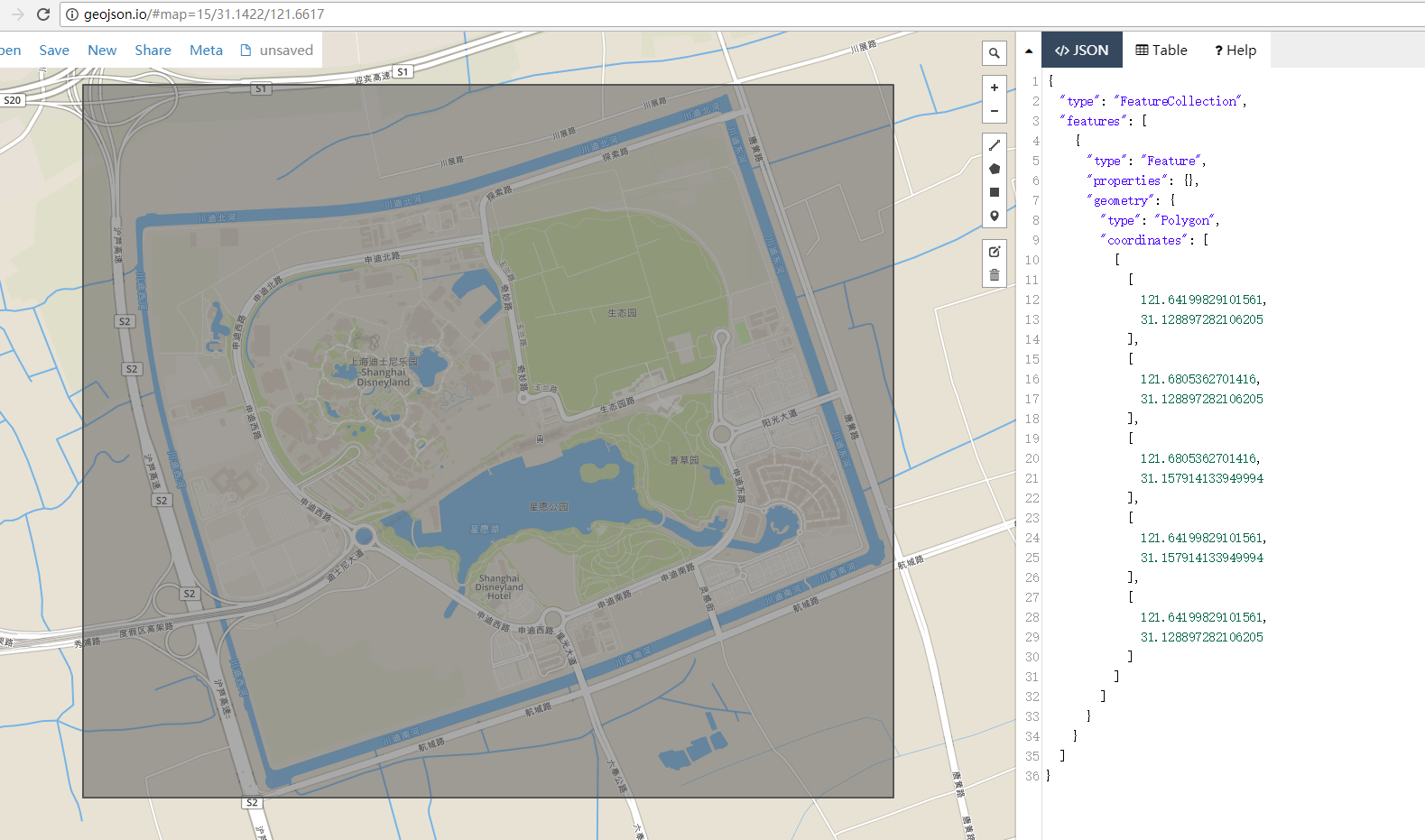The width and height of the screenshot is (1425, 840).
Task: Open the New menu
Action: (x=102, y=51)
